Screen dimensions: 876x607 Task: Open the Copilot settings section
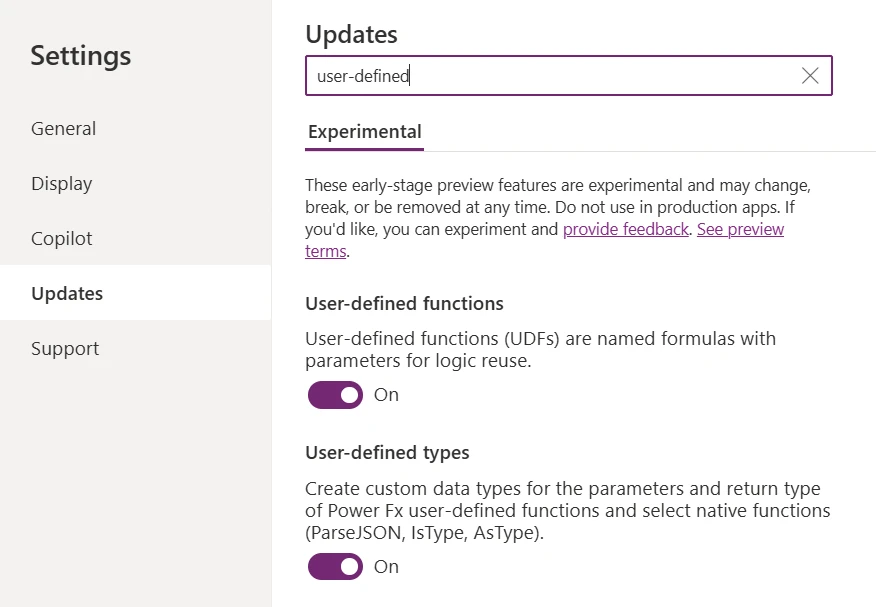pos(62,239)
